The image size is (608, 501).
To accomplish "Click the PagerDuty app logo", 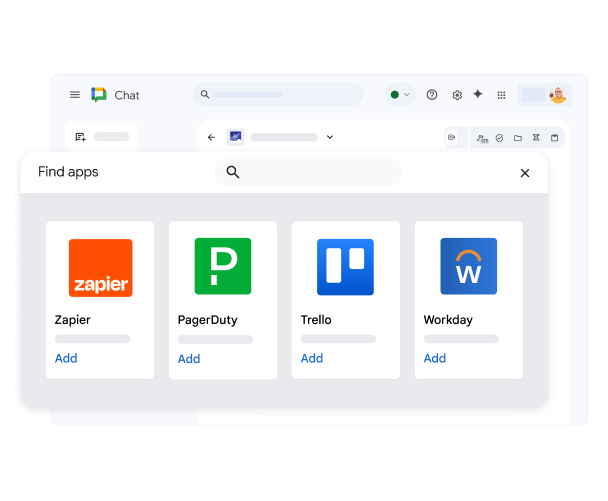I will coord(223,266).
